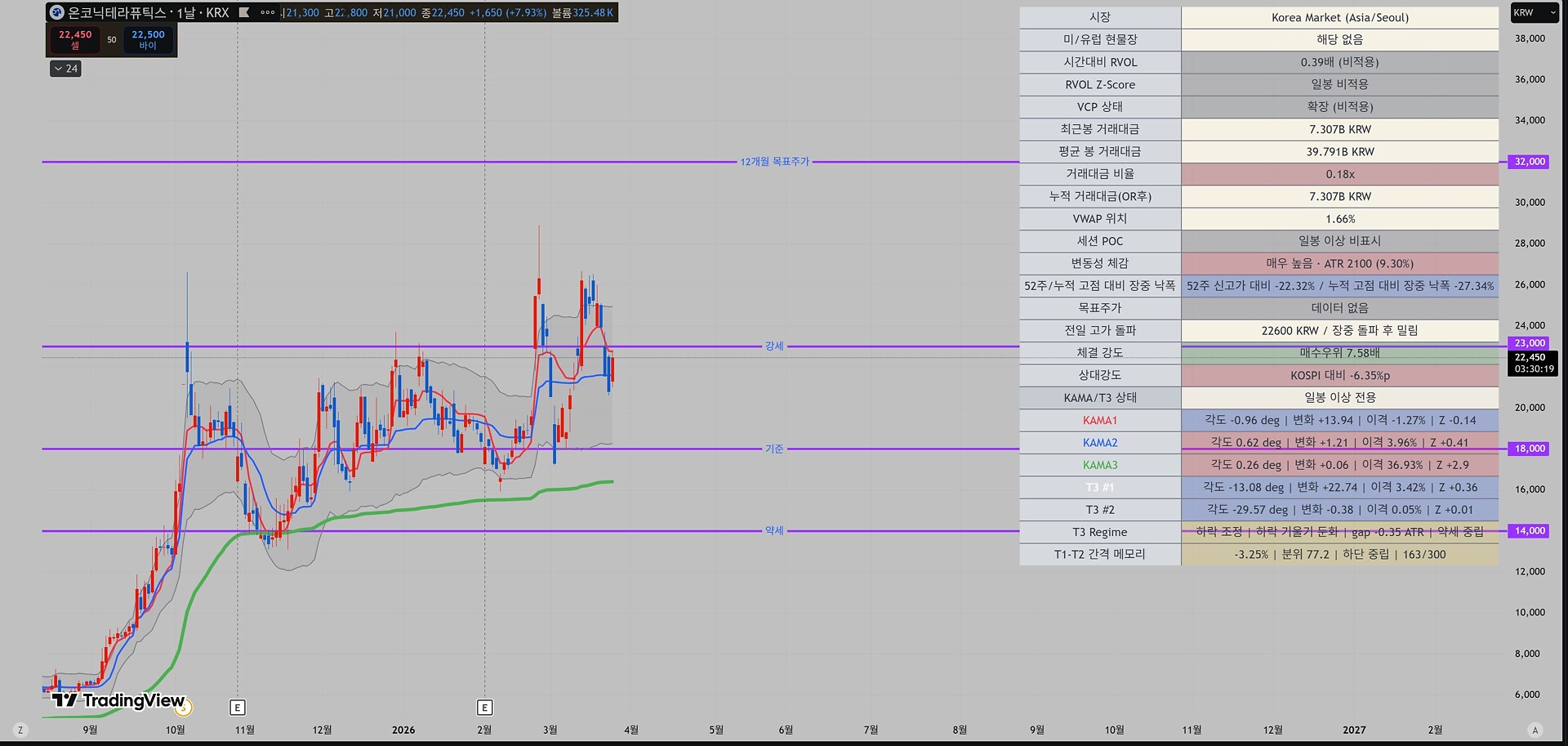Click the 2026 year label on time axis
This screenshot has height=746, width=1568.
tap(403, 730)
